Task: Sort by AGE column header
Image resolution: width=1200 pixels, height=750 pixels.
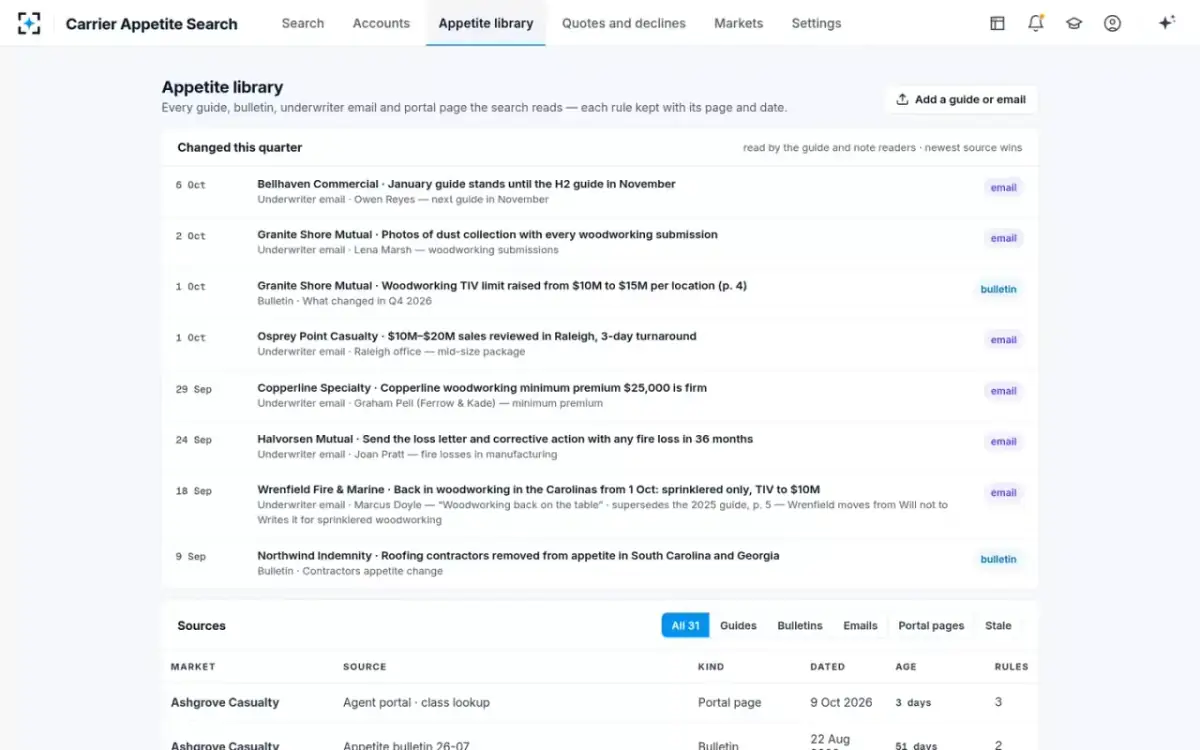Action: tap(905, 667)
